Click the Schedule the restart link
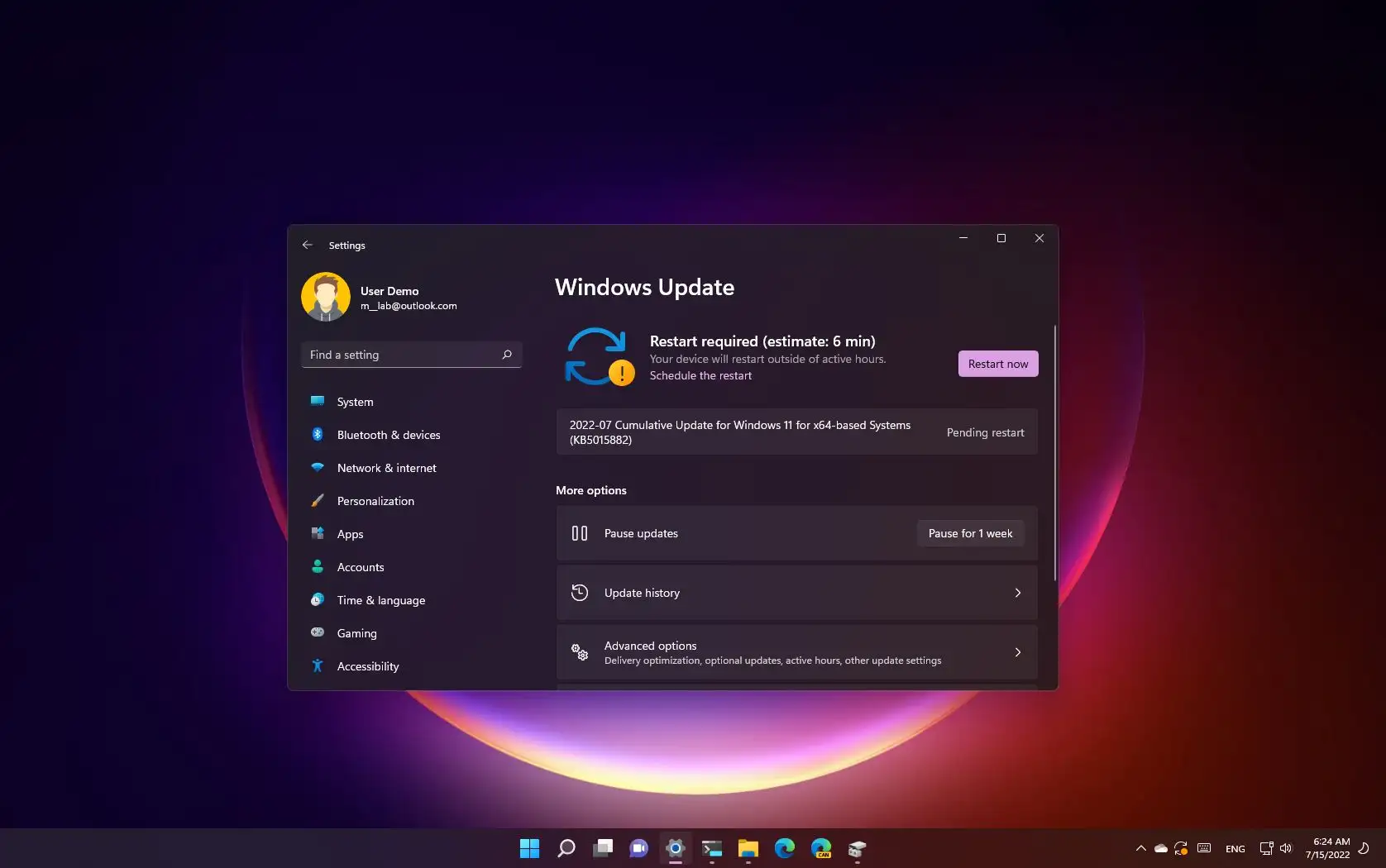The width and height of the screenshot is (1386, 868). [700, 375]
